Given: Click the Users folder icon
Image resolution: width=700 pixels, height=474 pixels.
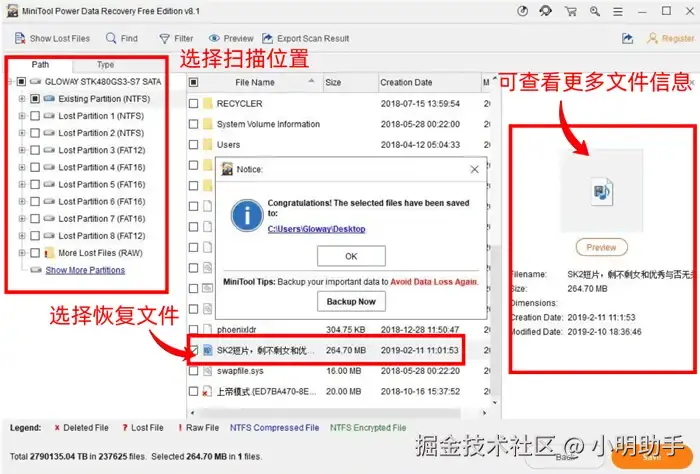Looking at the screenshot, I should coord(208,145).
